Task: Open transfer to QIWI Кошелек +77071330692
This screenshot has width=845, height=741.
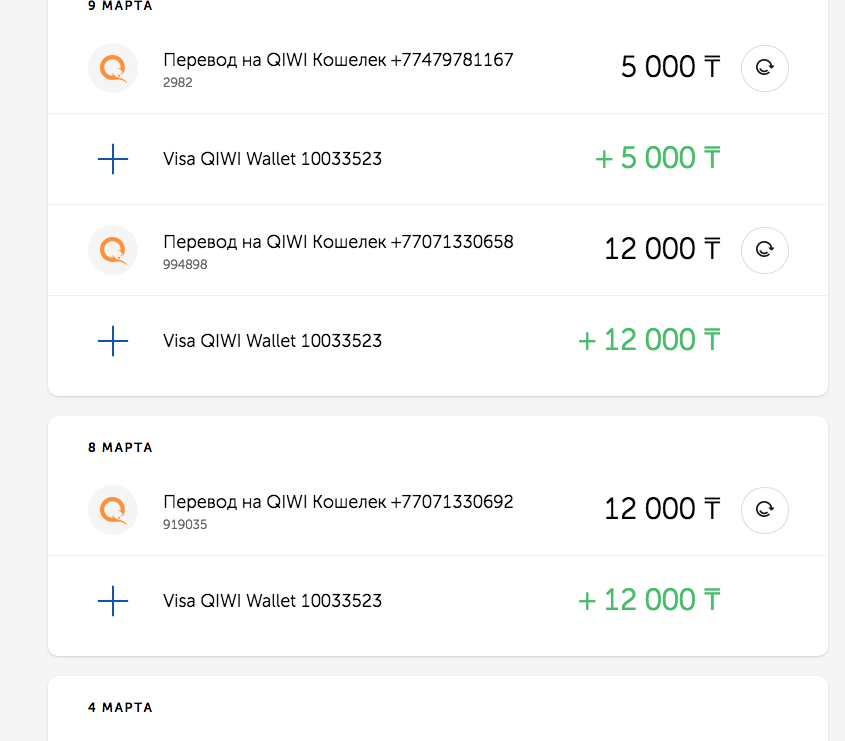Action: tap(438, 510)
